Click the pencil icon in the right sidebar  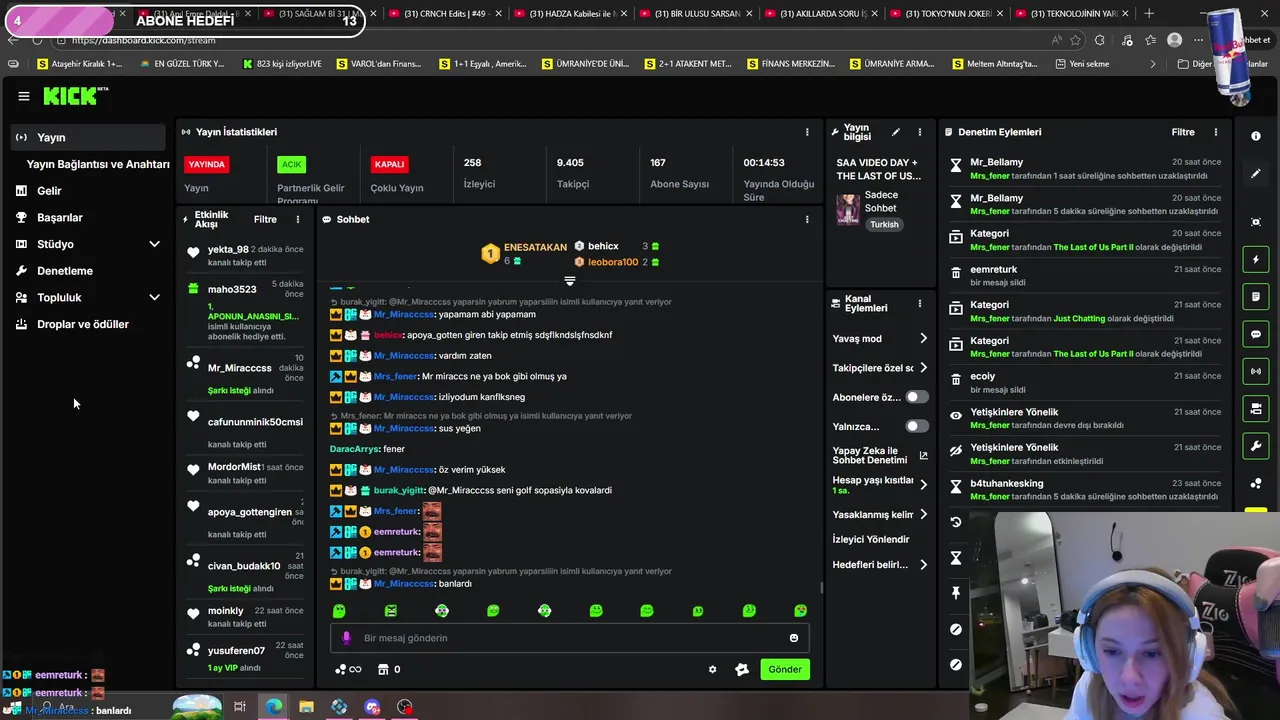[1256, 174]
